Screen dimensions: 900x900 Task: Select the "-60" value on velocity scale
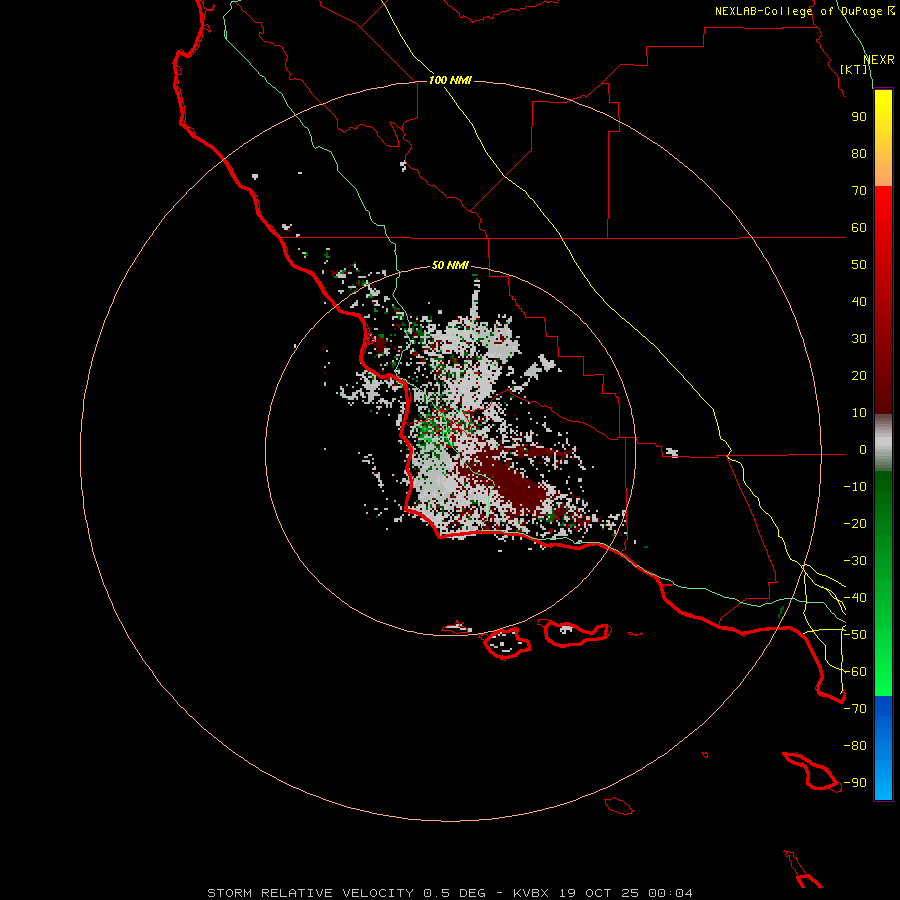point(855,672)
